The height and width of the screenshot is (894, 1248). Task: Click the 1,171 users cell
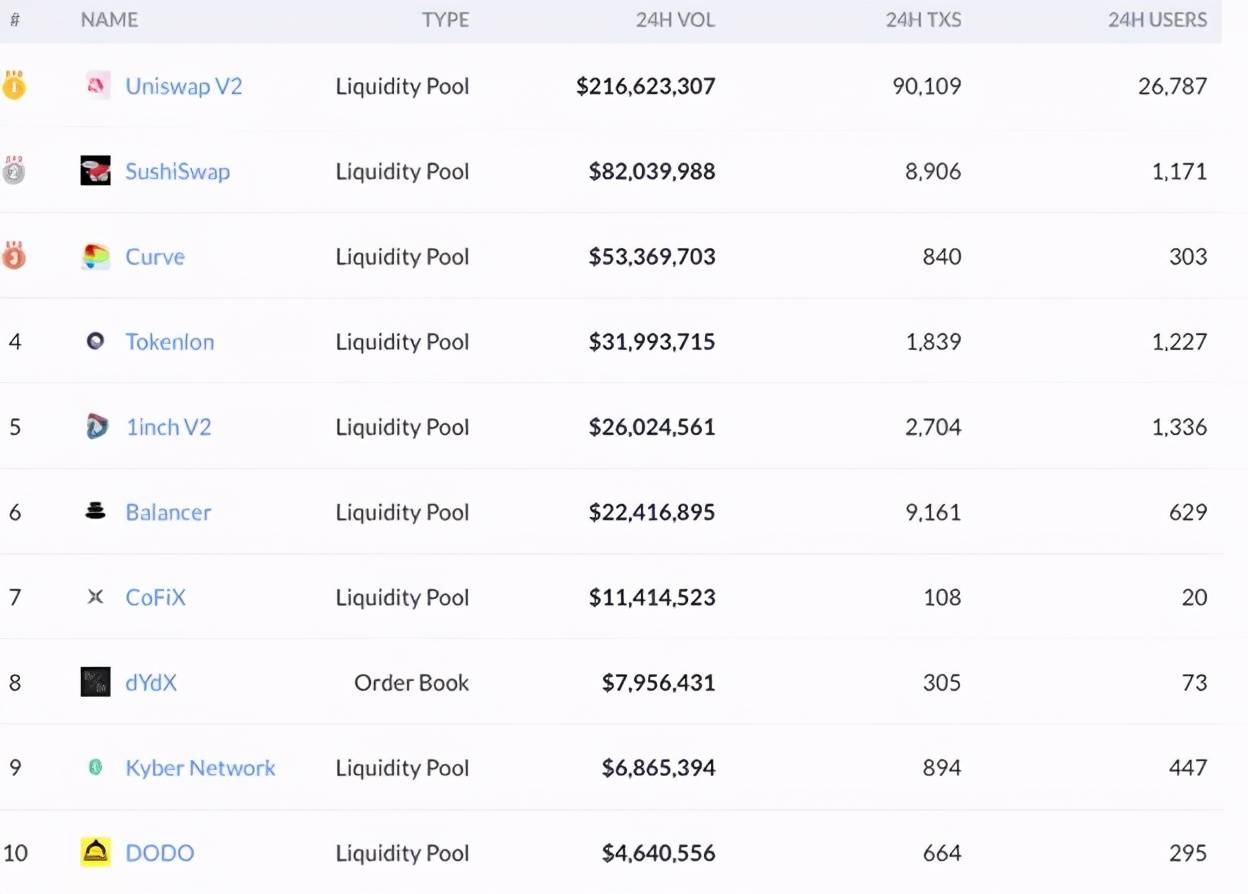click(x=1180, y=171)
